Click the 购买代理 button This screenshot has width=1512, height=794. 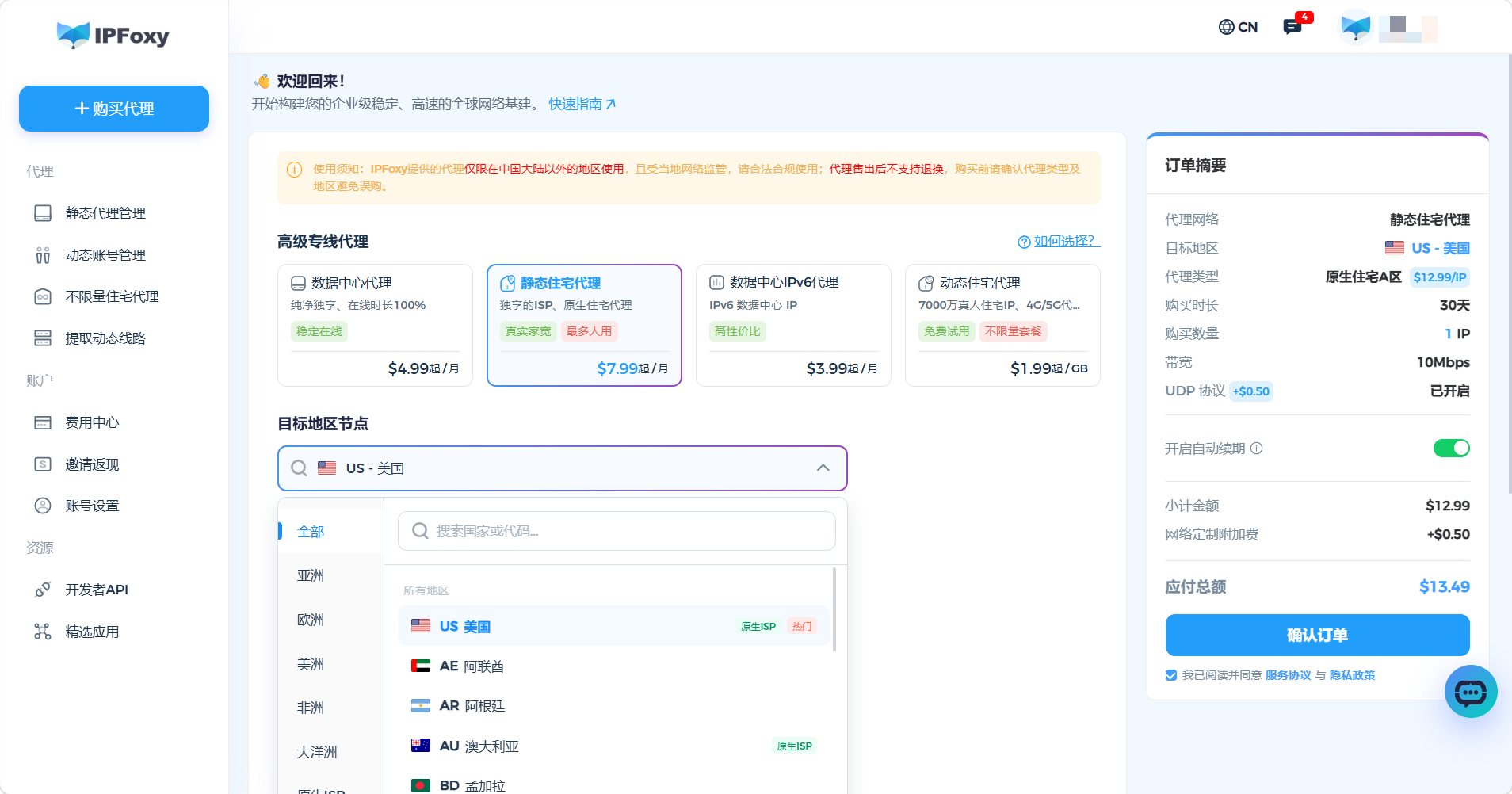pos(114,109)
